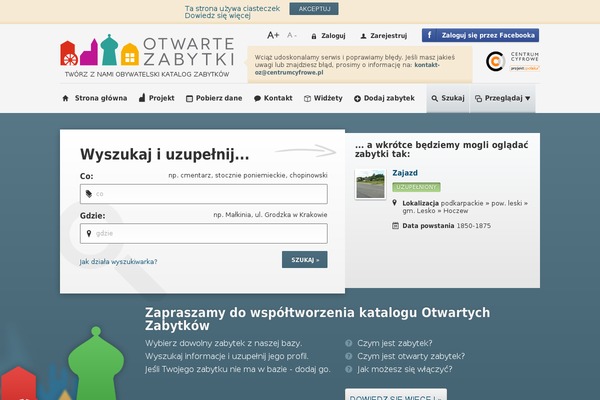Screen dimensions: 600x400
Task: Open the Pobierz dane menu item
Action: pyautogui.click(x=219, y=98)
